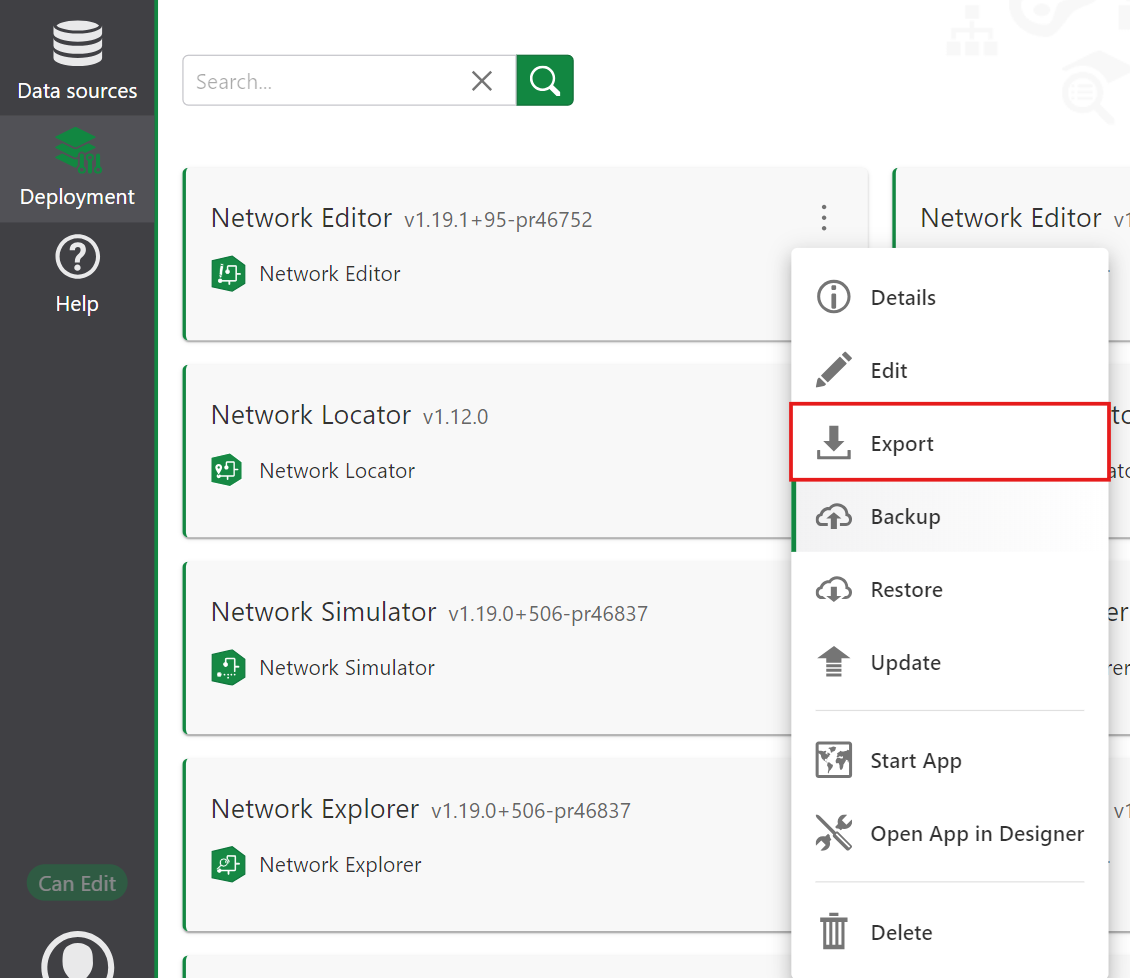Click the Network Simulator app name link

coord(347,667)
